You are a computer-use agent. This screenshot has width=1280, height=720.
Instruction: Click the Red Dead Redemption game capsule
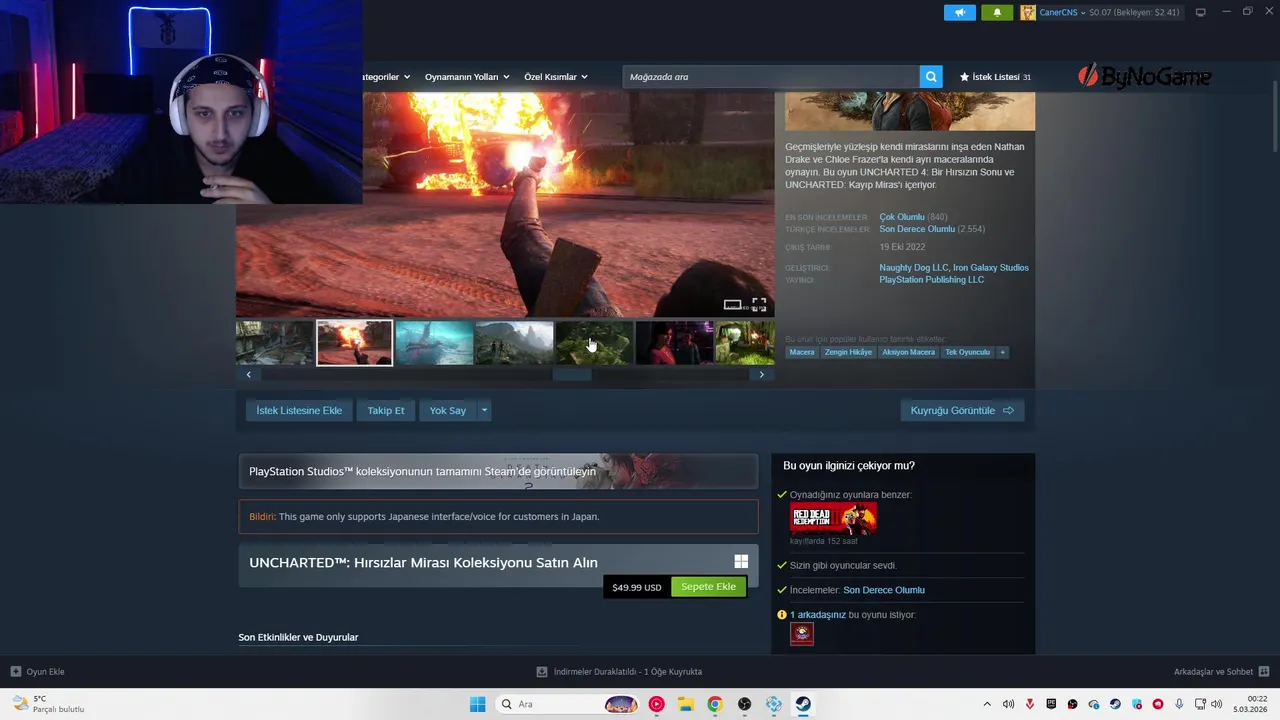click(x=833, y=519)
